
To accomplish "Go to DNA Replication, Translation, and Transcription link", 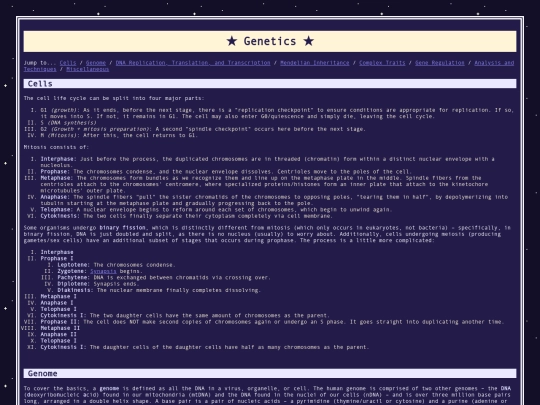I will (193, 63).
